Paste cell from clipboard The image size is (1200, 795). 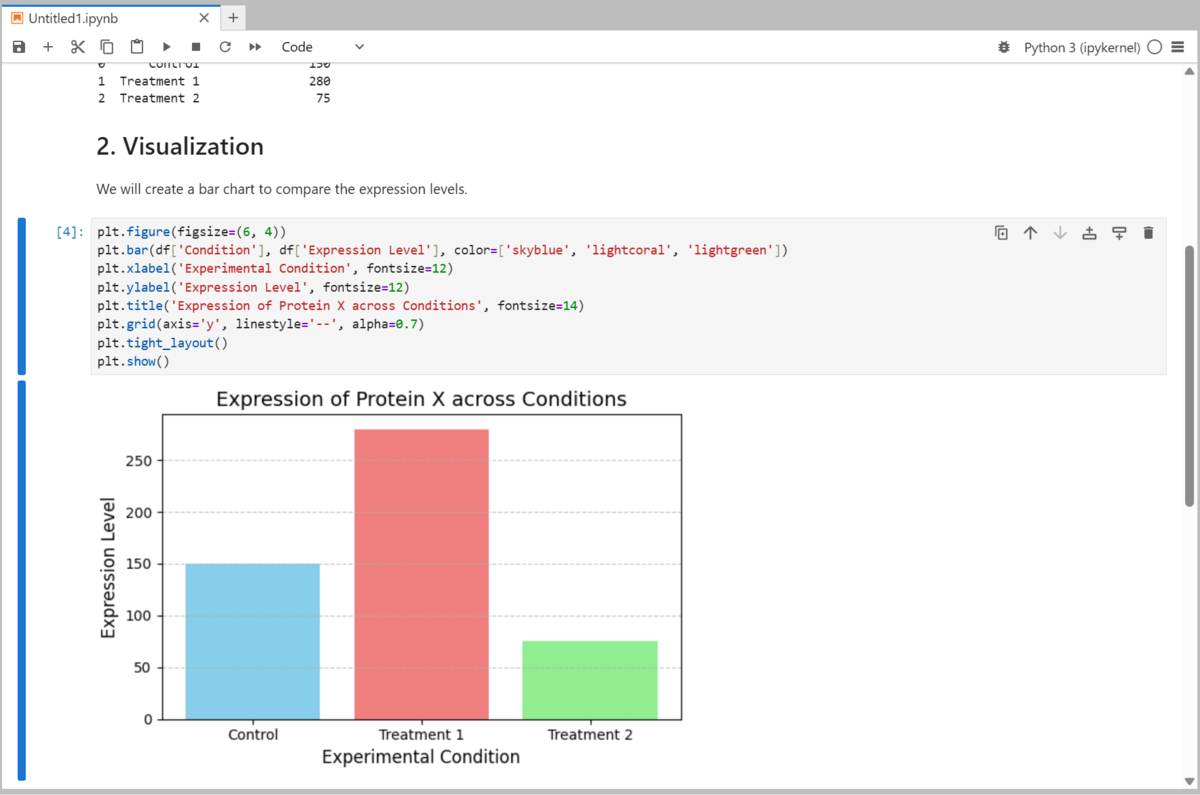click(137, 46)
